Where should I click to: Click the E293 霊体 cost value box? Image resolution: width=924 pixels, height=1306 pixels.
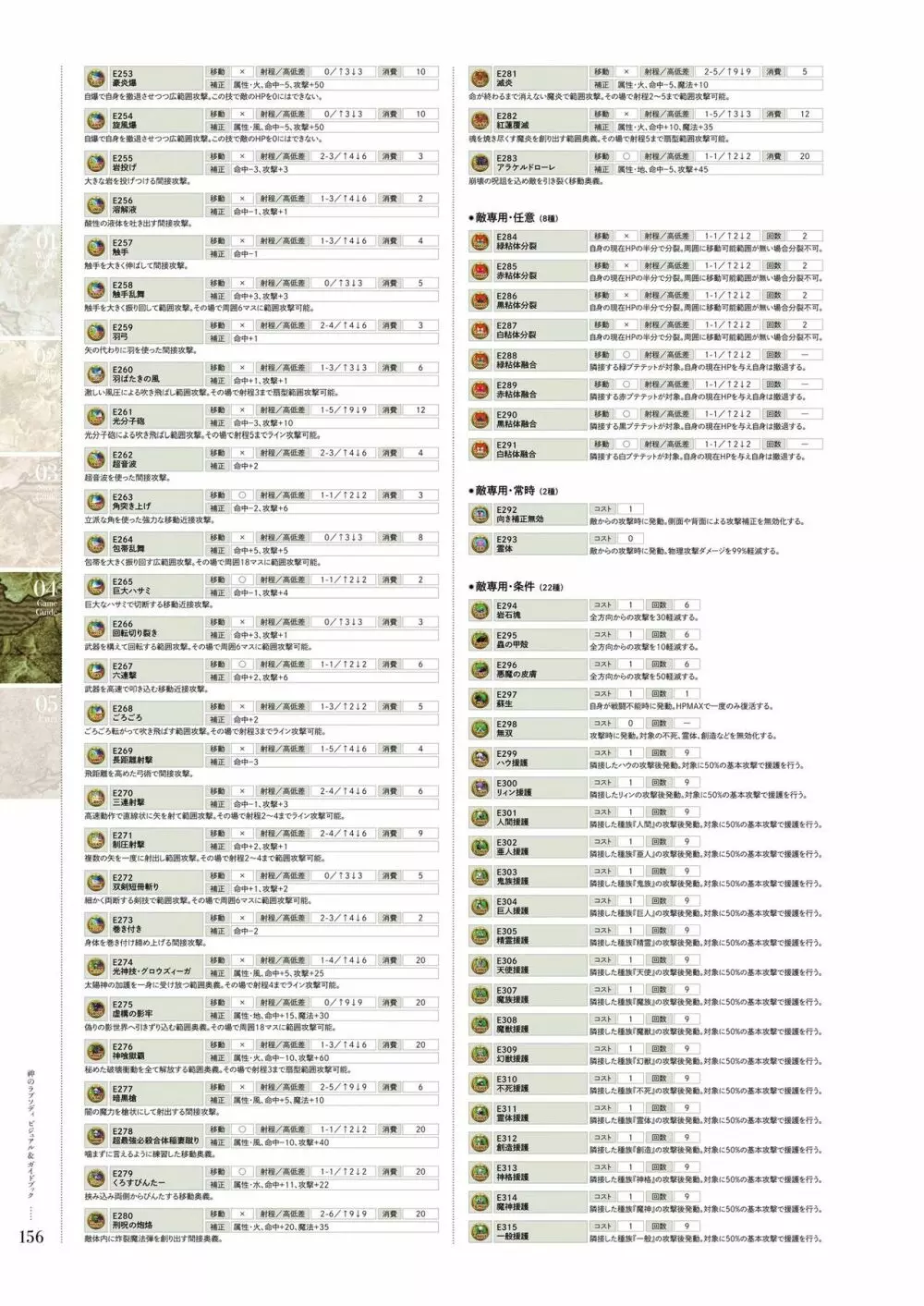(630, 539)
